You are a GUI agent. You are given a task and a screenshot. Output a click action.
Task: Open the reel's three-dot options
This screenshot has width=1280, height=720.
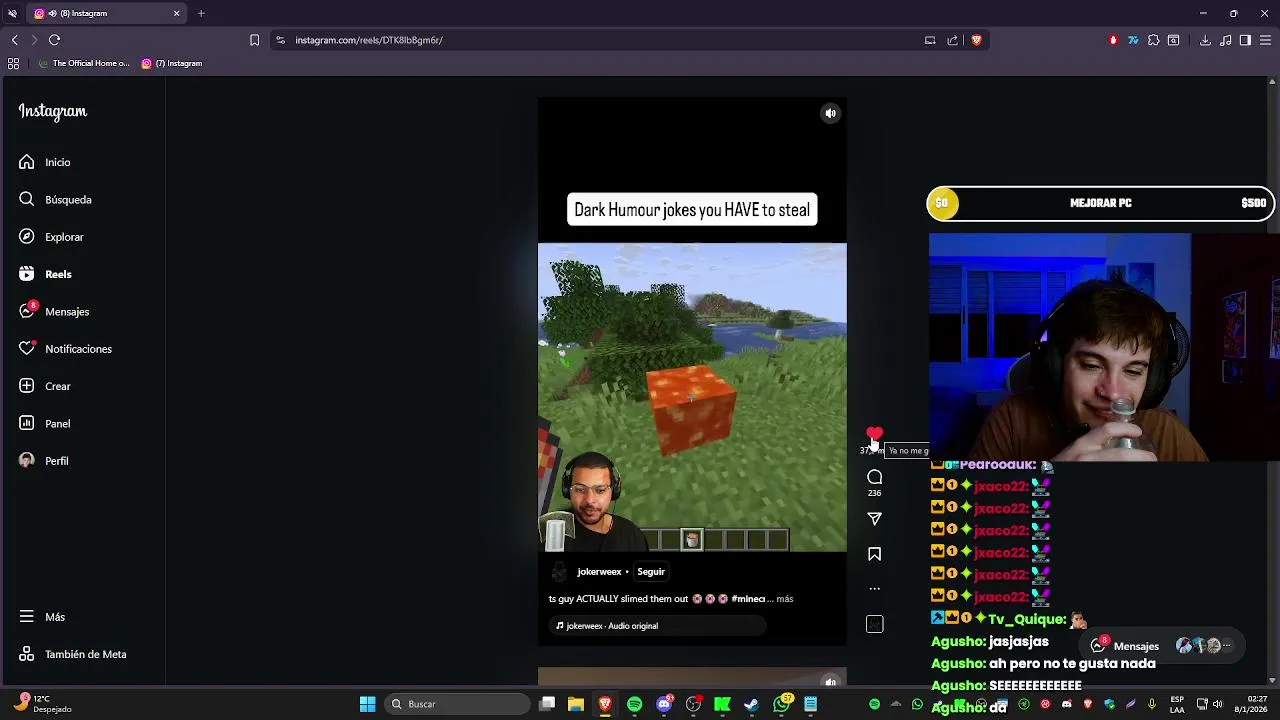coord(874,589)
